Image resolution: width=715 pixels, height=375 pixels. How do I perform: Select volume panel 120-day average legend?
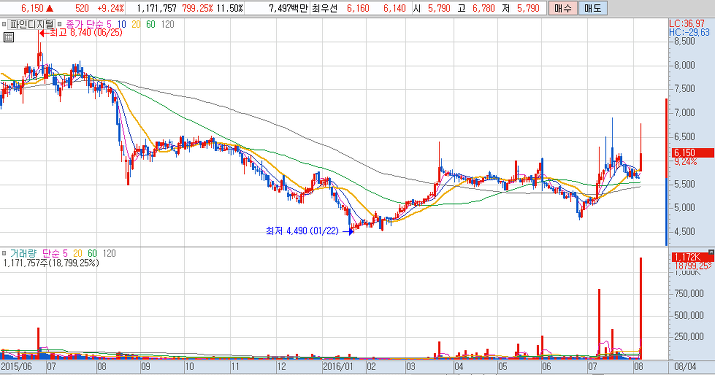click(109, 253)
